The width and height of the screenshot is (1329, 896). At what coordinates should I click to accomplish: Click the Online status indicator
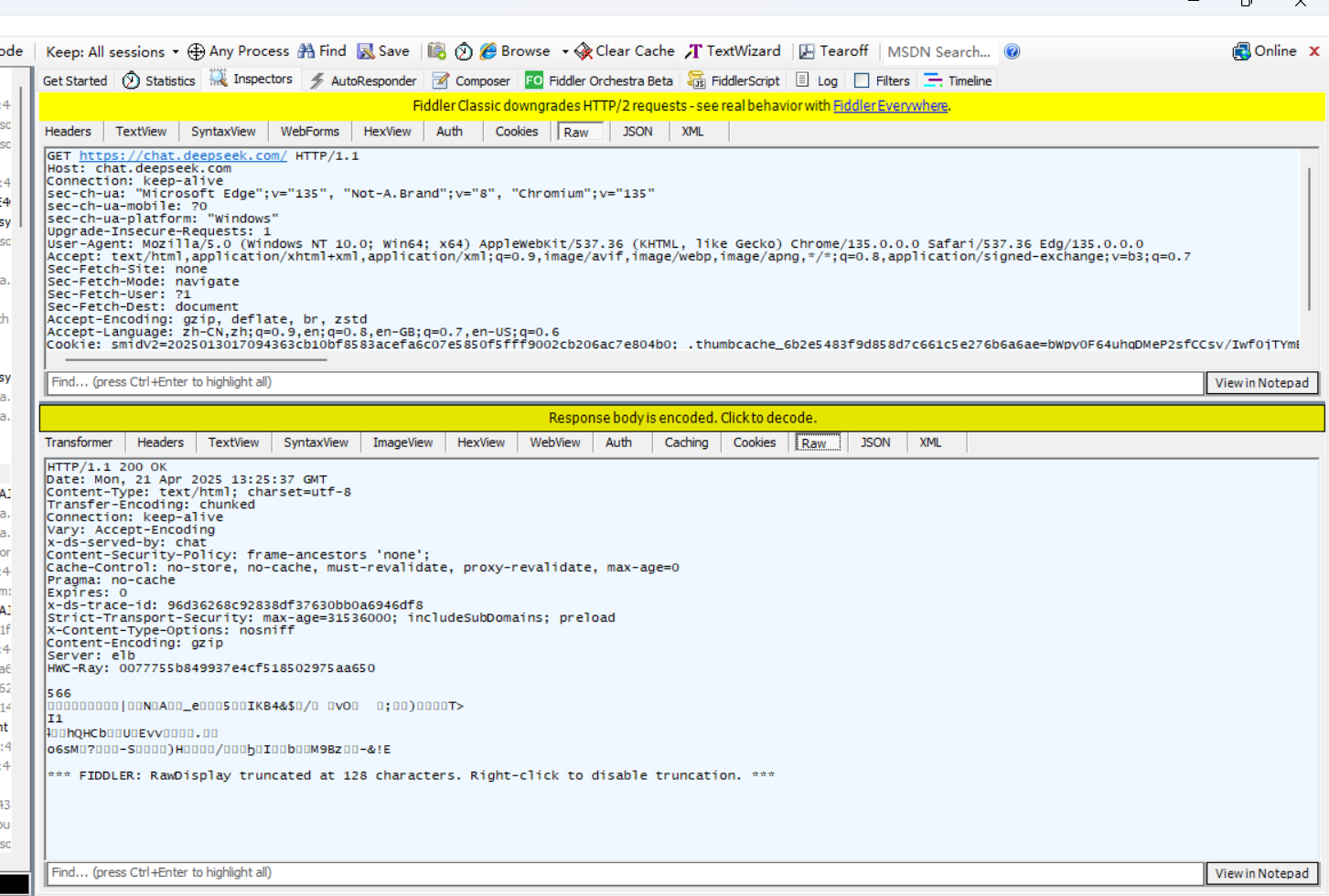coord(1264,51)
